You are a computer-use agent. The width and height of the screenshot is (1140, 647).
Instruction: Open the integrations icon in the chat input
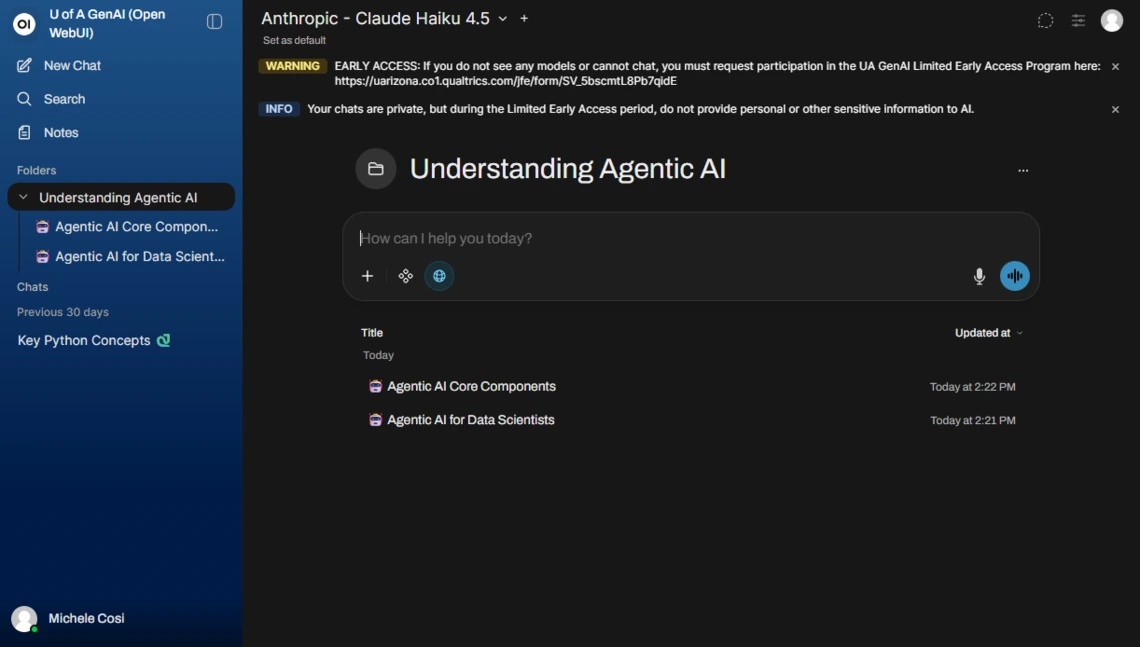tap(405, 276)
